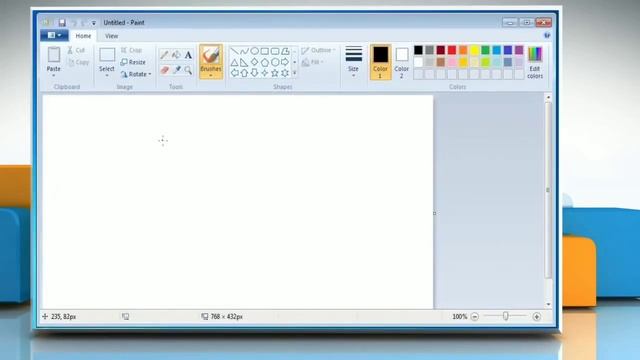The image size is (640, 360).
Task: Expand the Shapes gallery More arrow
Action: point(295,73)
